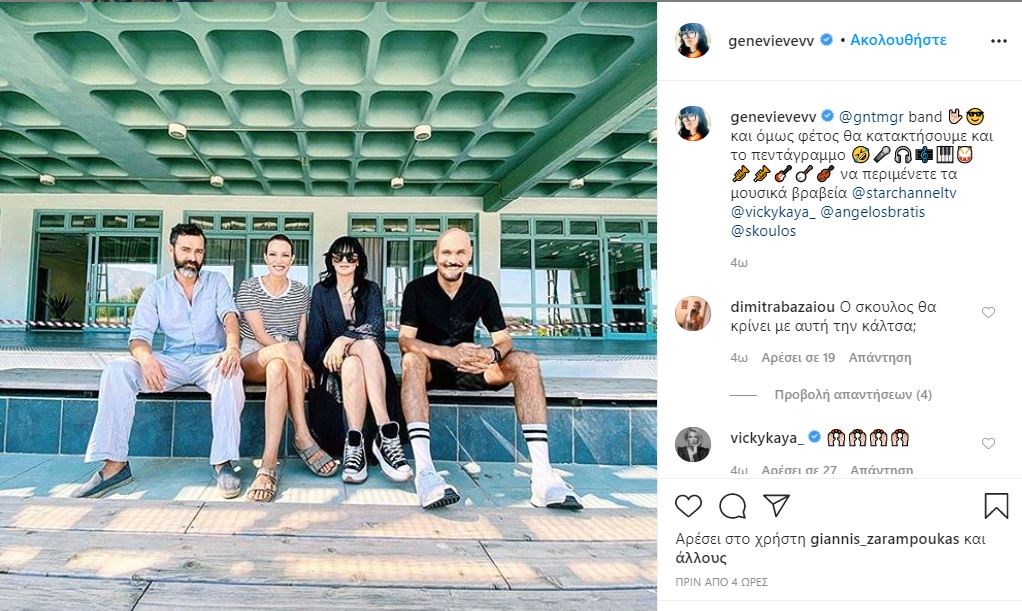Open genevievevv profile picture in header
Image resolution: width=1022 pixels, height=611 pixels.
[x=693, y=40]
